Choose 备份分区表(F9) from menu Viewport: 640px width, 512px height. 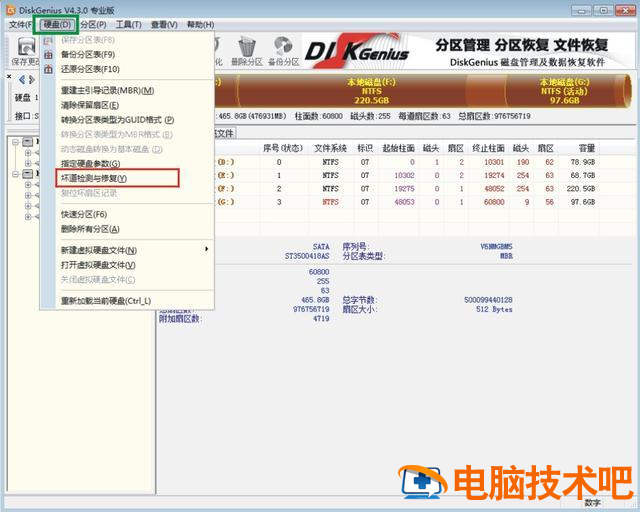[88, 54]
